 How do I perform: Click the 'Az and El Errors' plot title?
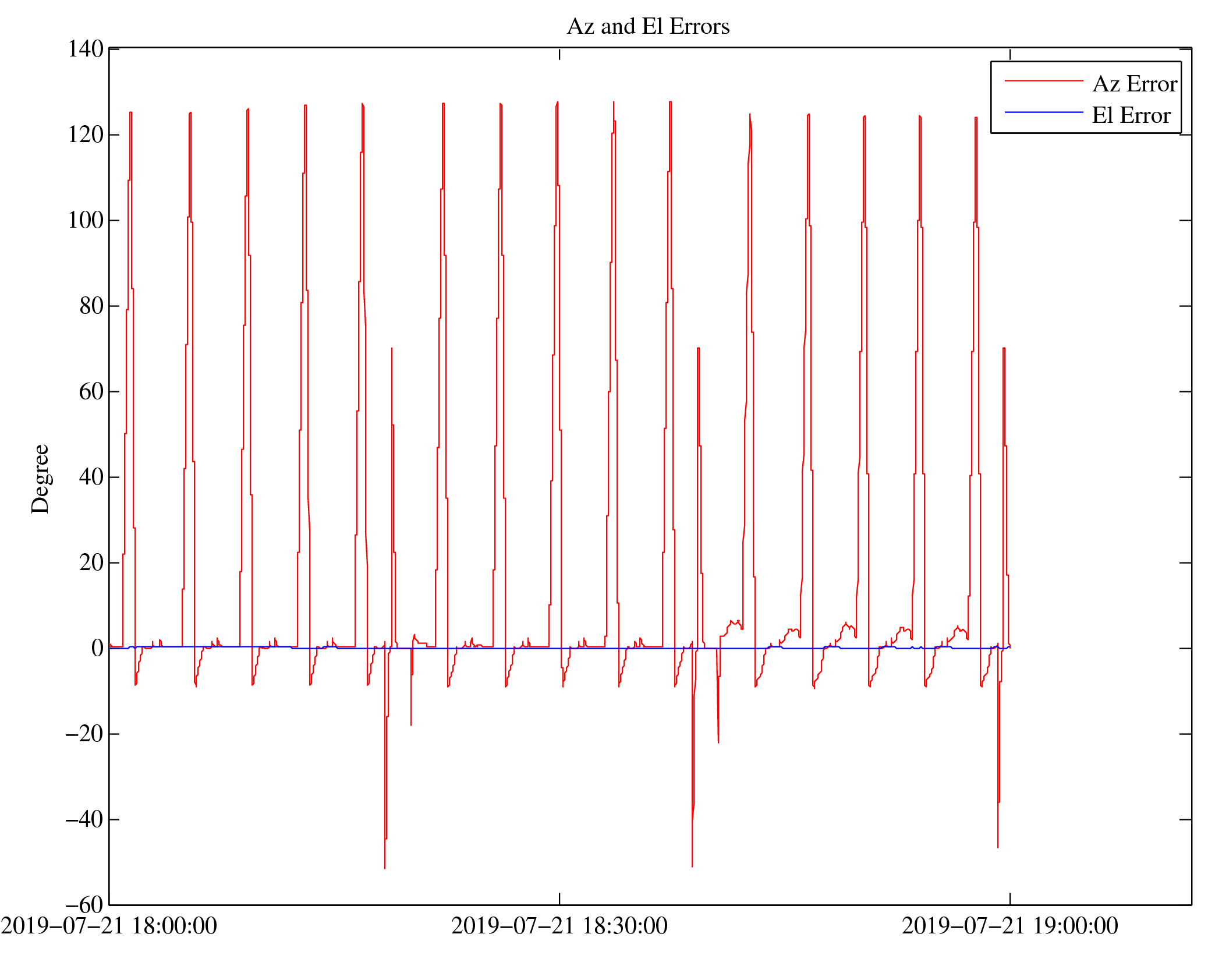[x=647, y=26]
